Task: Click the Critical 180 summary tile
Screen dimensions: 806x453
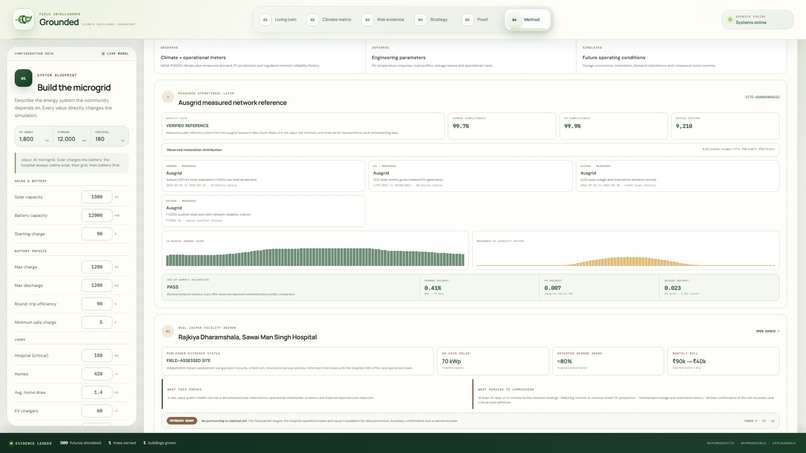Action: (x=109, y=136)
